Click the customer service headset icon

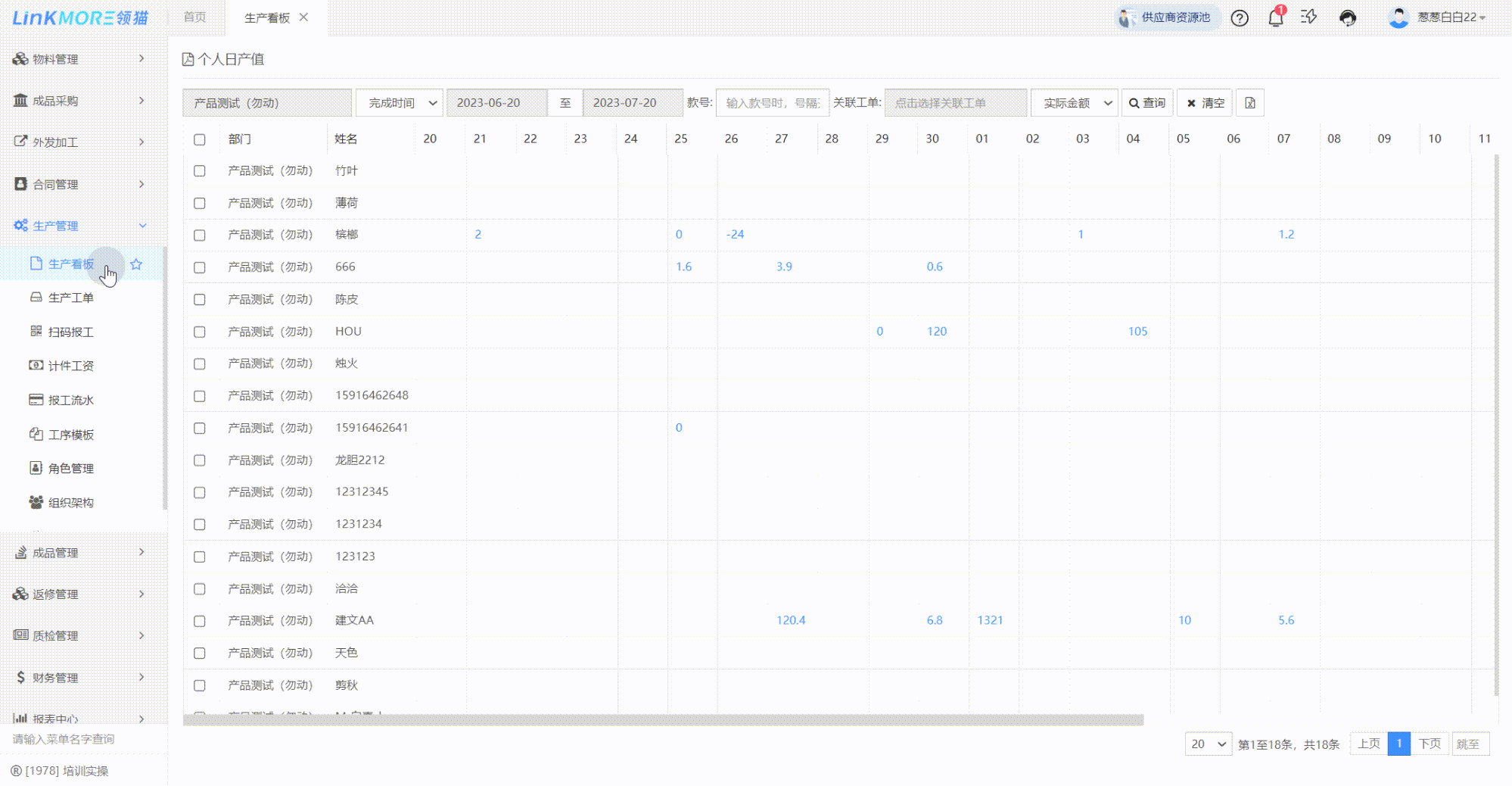[1347, 18]
